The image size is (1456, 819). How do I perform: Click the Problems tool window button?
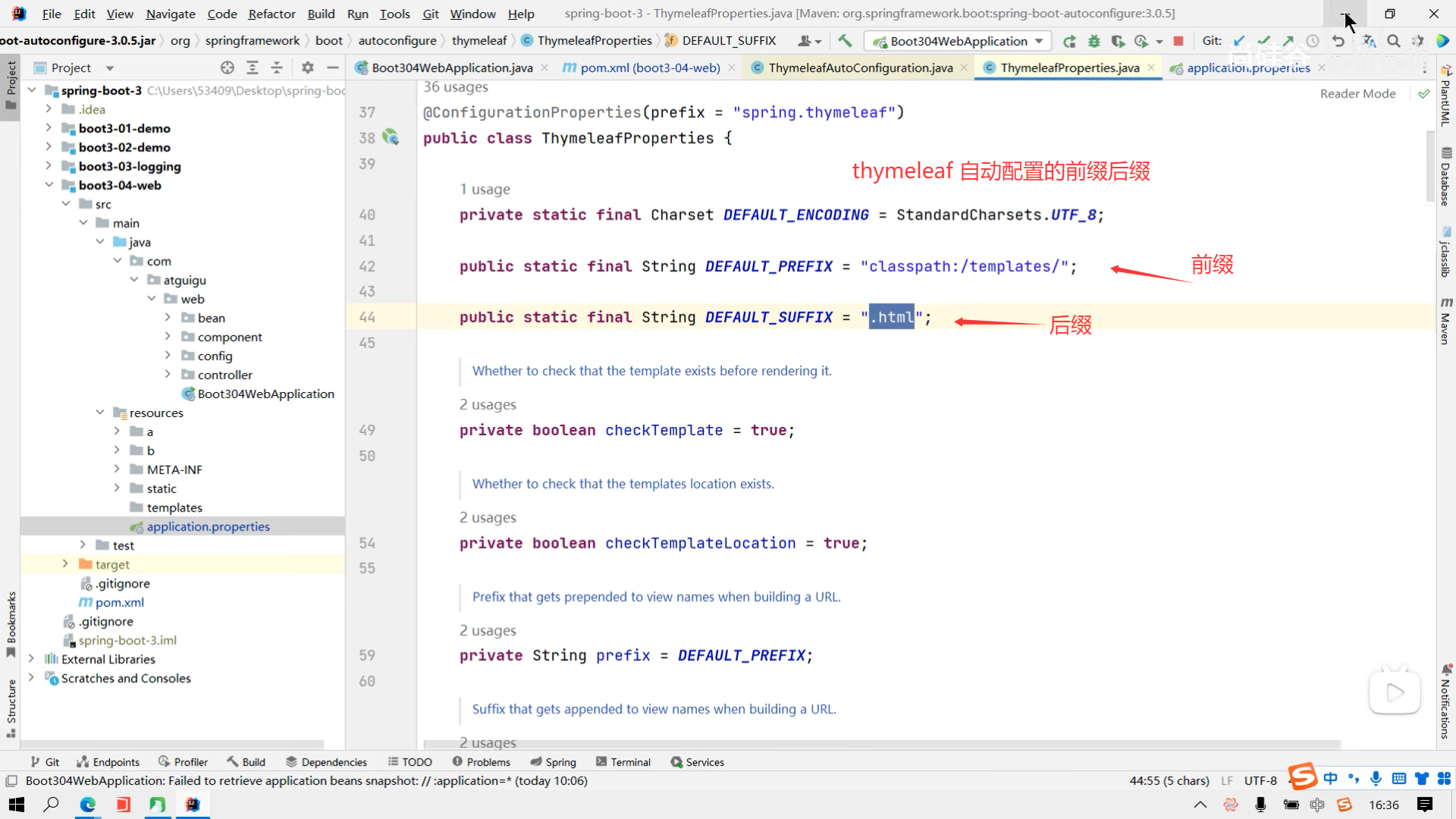point(481,762)
